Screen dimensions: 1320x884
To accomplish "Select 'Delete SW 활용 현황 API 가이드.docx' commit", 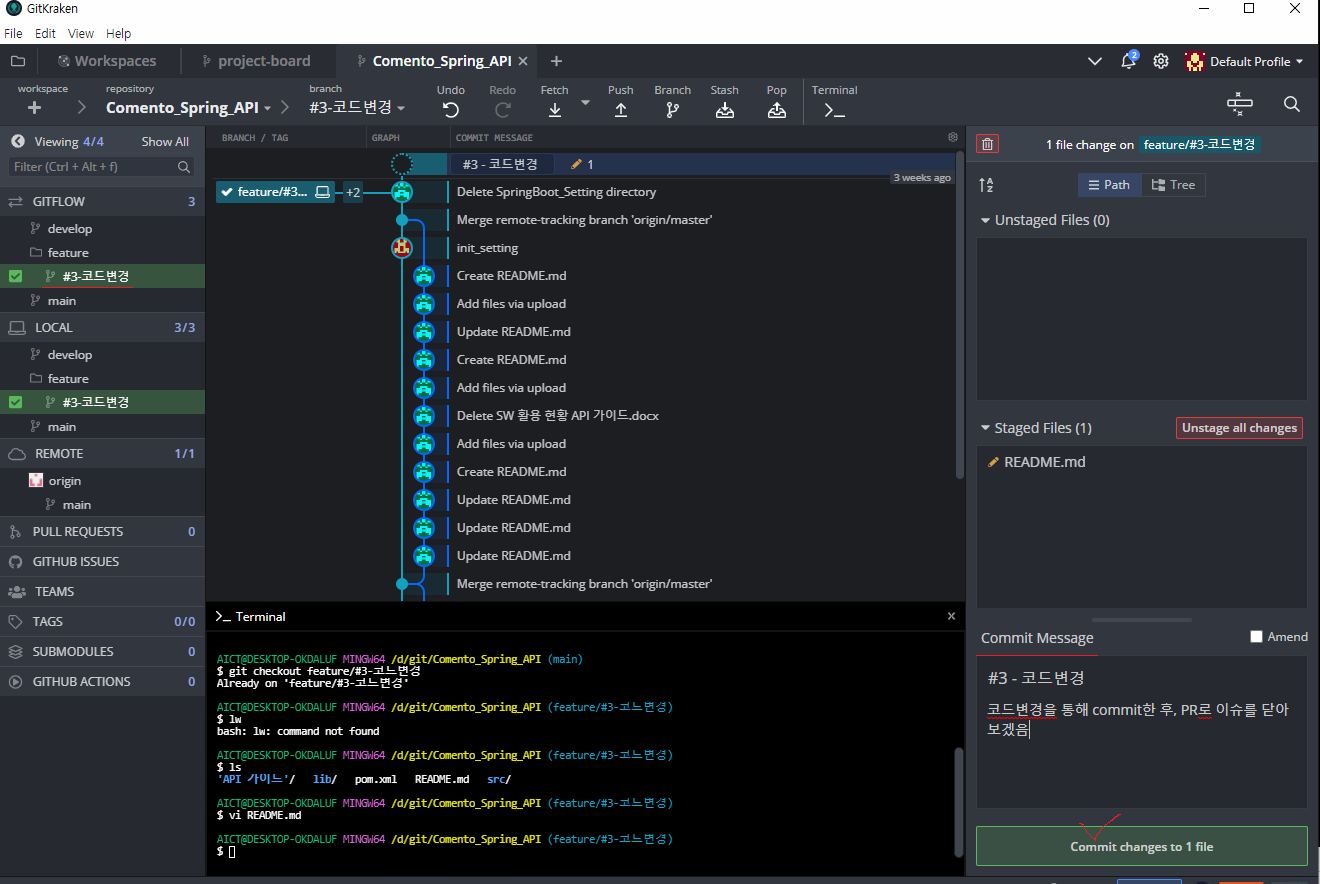I will (x=557, y=416).
